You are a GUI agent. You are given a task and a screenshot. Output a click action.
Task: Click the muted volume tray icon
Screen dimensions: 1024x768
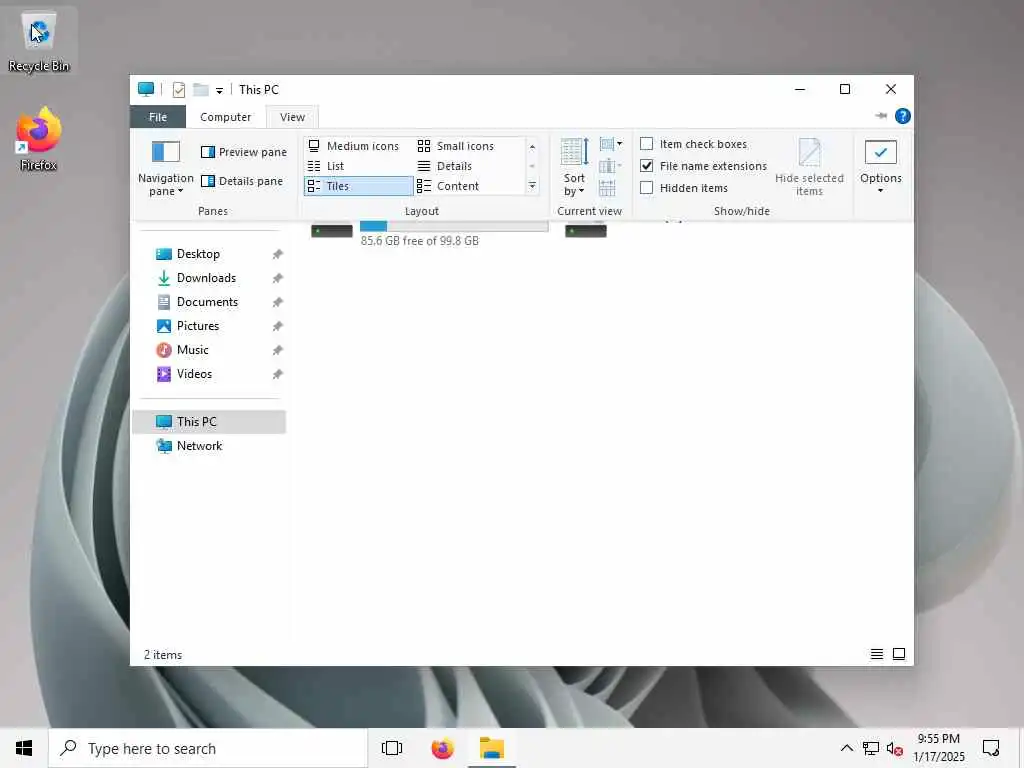point(895,748)
